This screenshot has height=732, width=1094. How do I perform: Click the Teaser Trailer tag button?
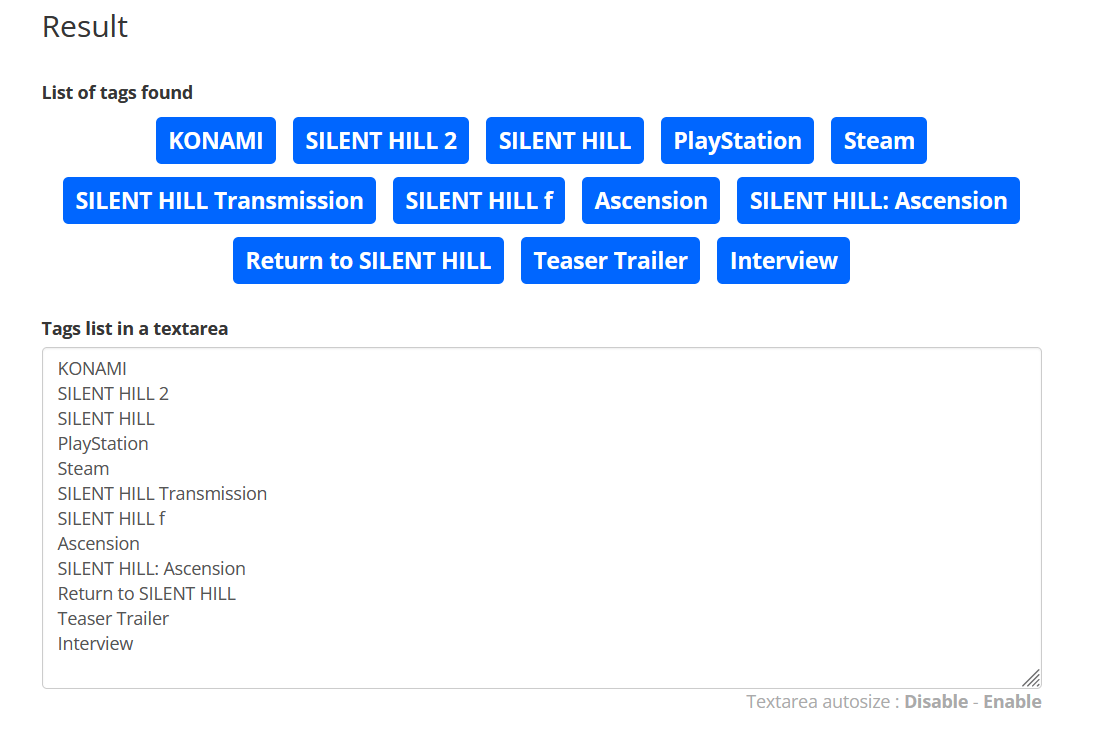click(610, 260)
